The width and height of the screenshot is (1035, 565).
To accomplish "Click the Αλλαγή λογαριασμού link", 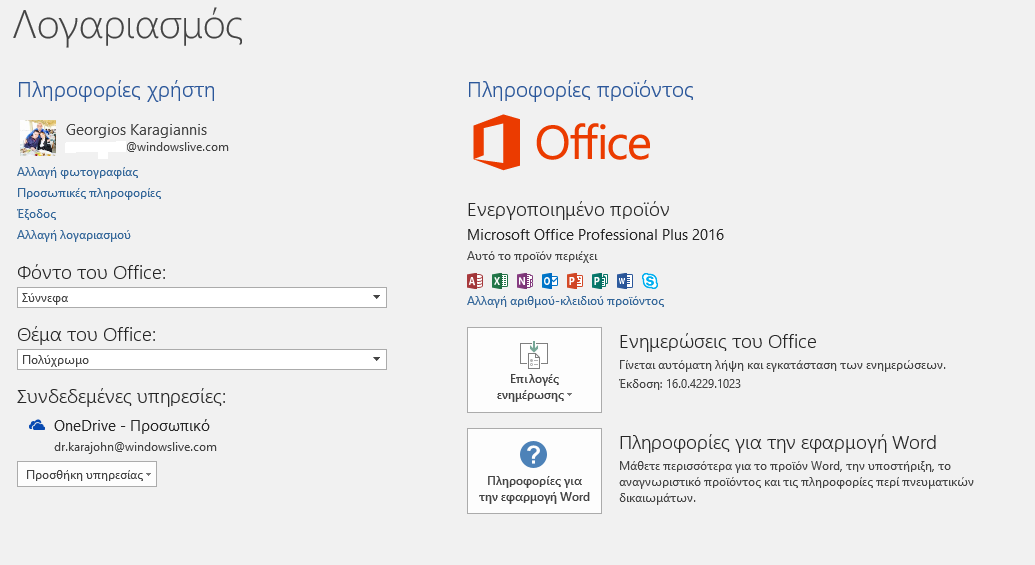I will click(x=74, y=235).
